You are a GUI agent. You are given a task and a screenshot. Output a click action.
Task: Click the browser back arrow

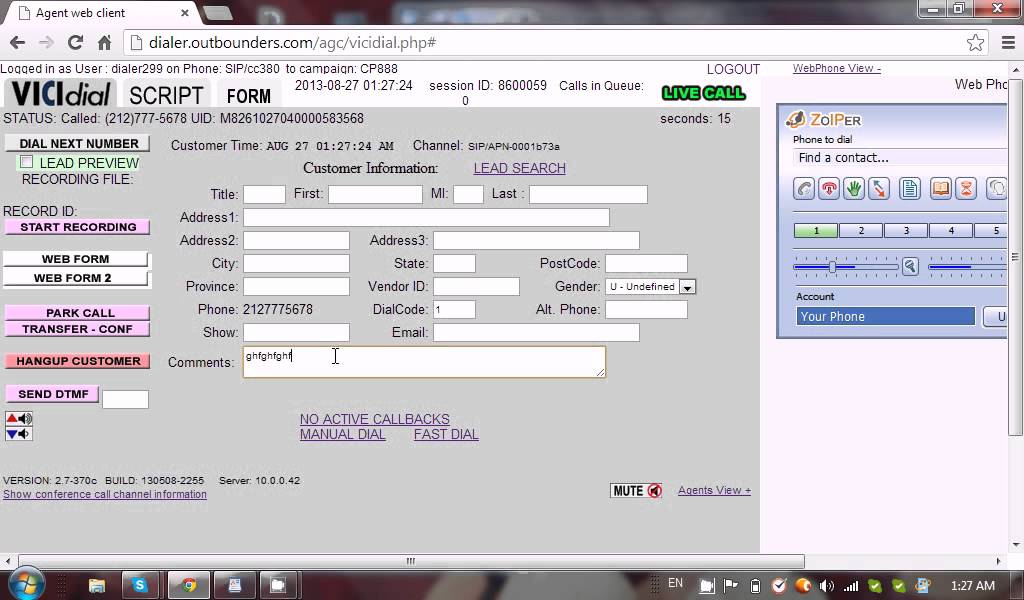point(17,42)
